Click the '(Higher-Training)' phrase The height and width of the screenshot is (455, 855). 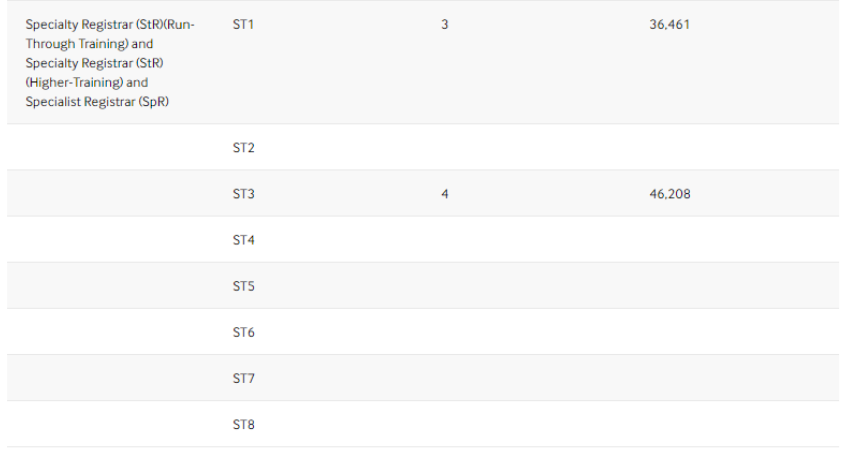coord(74,83)
